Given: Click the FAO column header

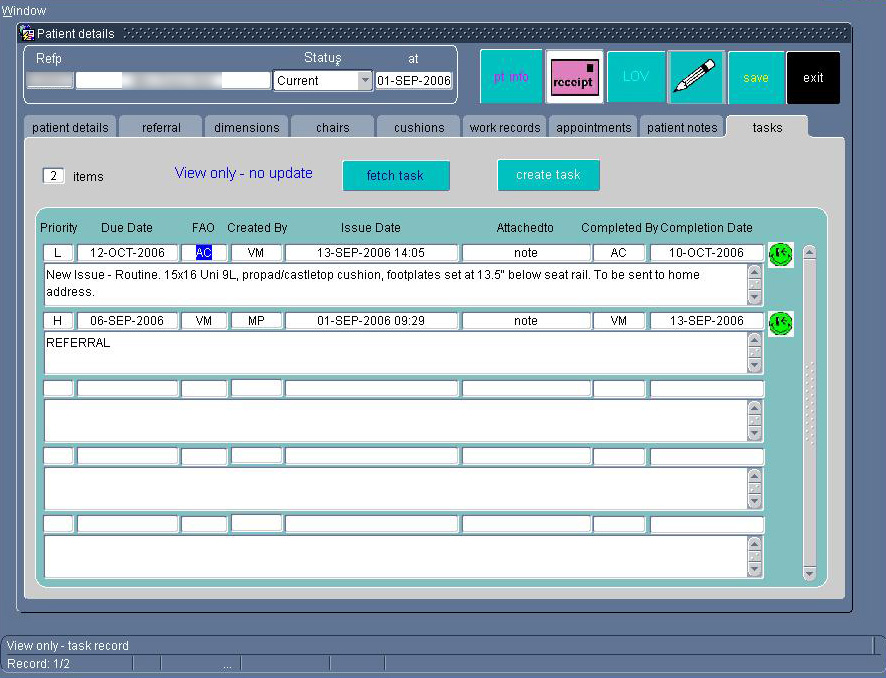Looking at the screenshot, I should [x=203, y=228].
